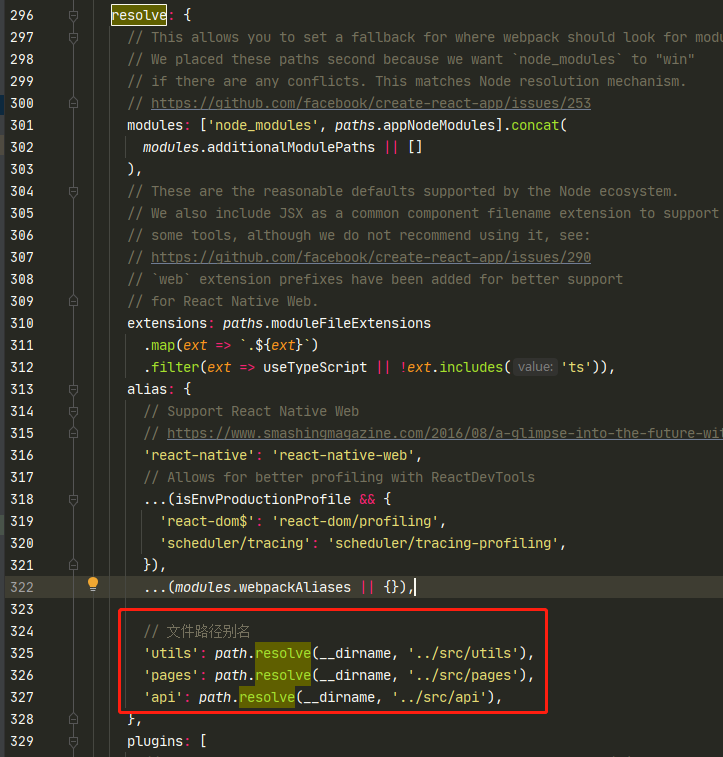Viewport: 723px width, 757px height.
Task: Toggle fold end marker at line 309
Action: [73, 301]
